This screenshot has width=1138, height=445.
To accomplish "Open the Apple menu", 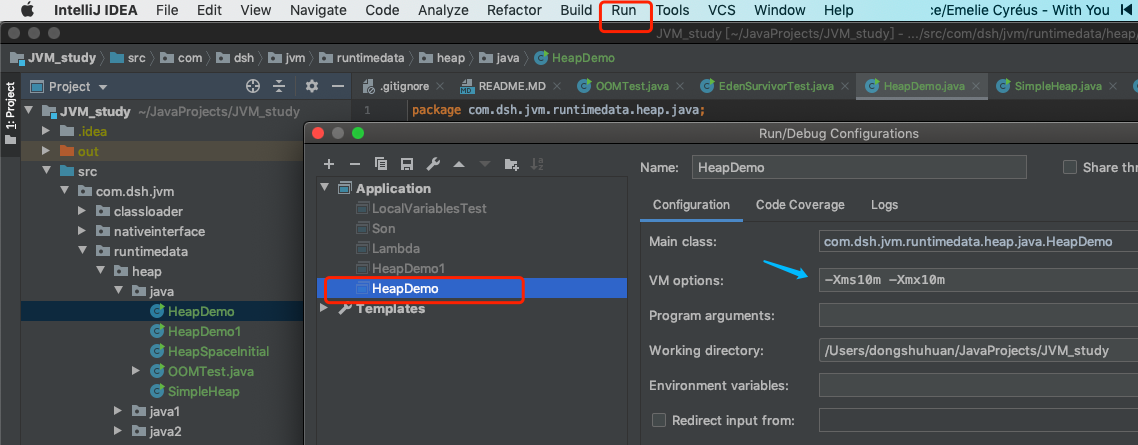I will [x=27, y=10].
